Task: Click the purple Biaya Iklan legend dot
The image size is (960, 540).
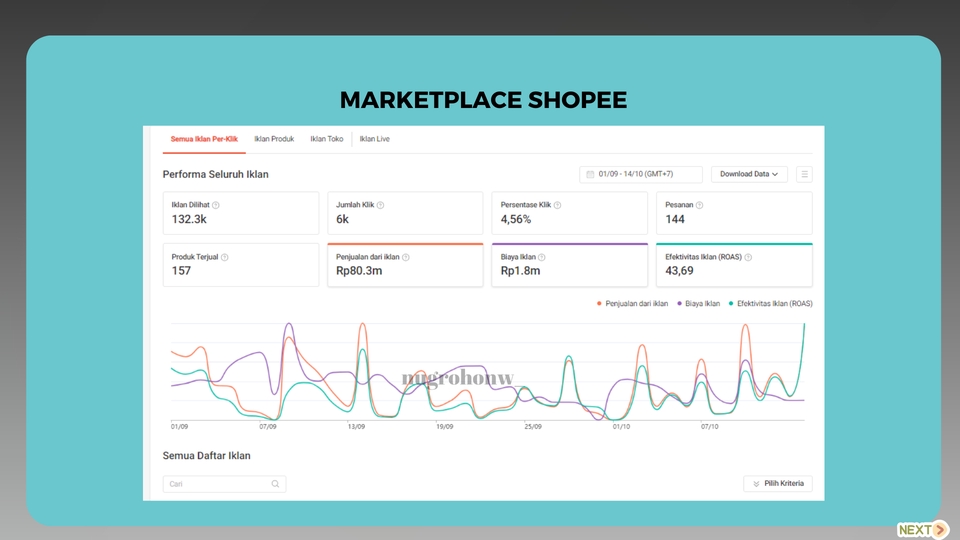Action: click(680, 303)
